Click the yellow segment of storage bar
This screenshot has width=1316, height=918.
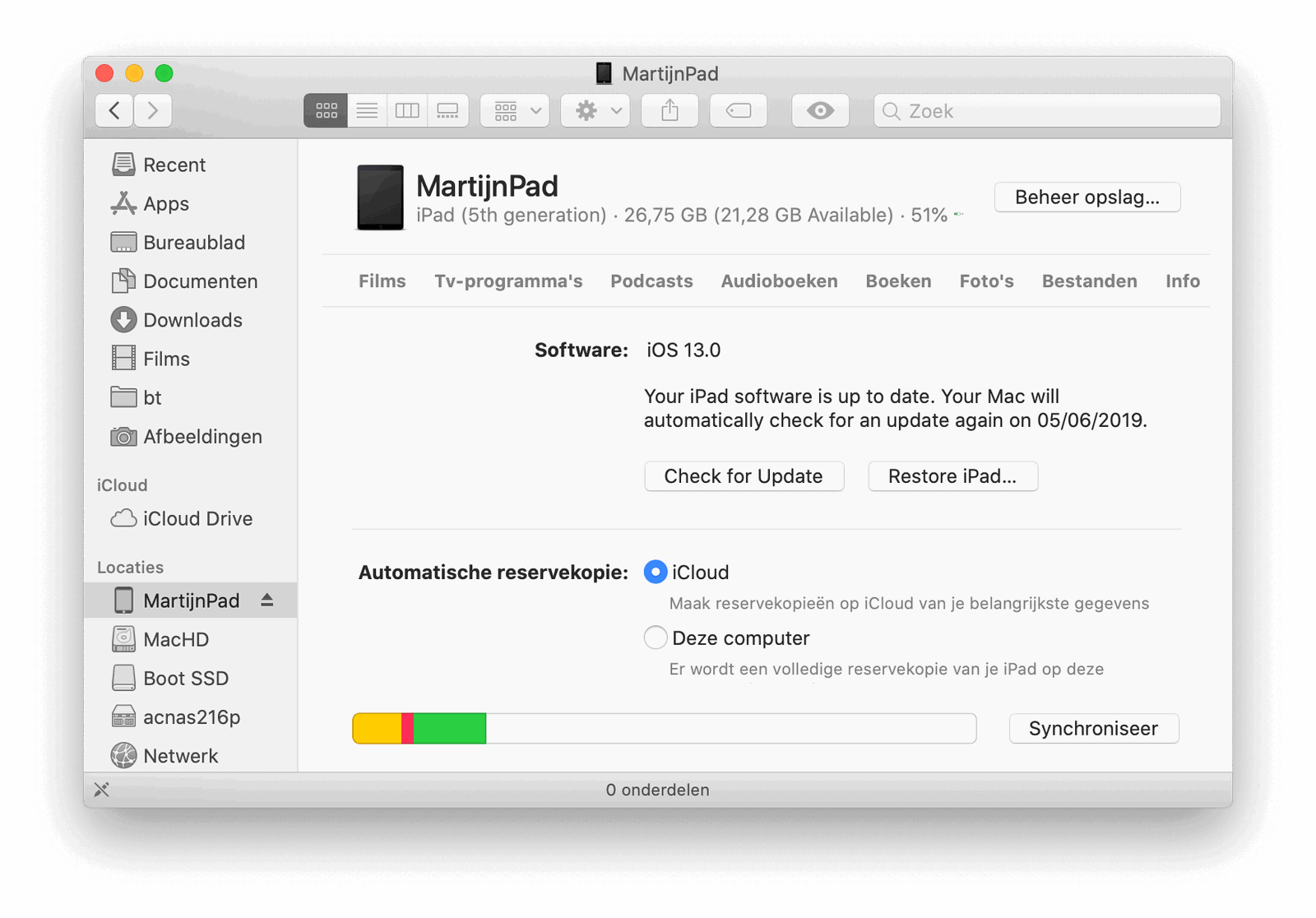point(378,729)
